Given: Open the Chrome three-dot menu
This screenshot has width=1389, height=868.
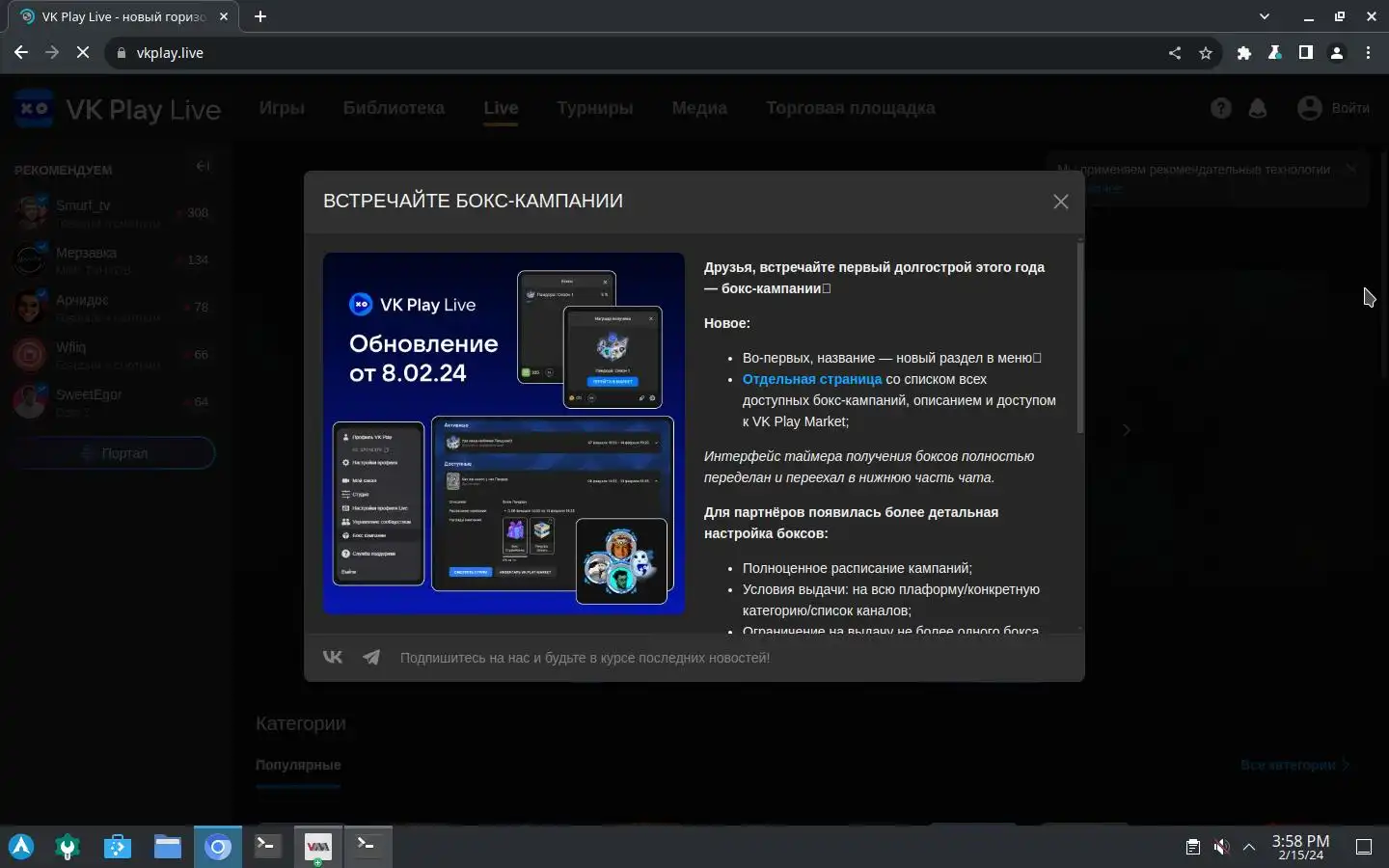Looking at the screenshot, I should tap(1368, 53).
